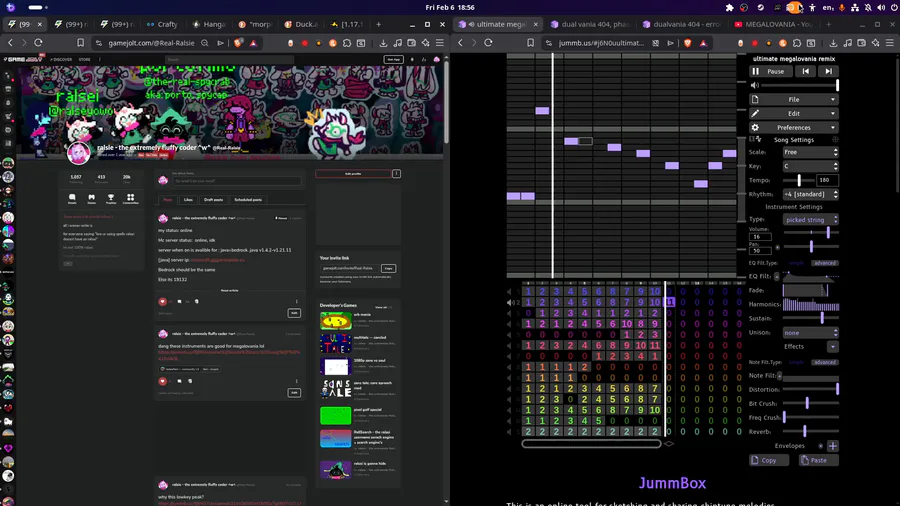900x506 pixels.
Task: Set EQ filter type to simple
Action: (x=797, y=263)
